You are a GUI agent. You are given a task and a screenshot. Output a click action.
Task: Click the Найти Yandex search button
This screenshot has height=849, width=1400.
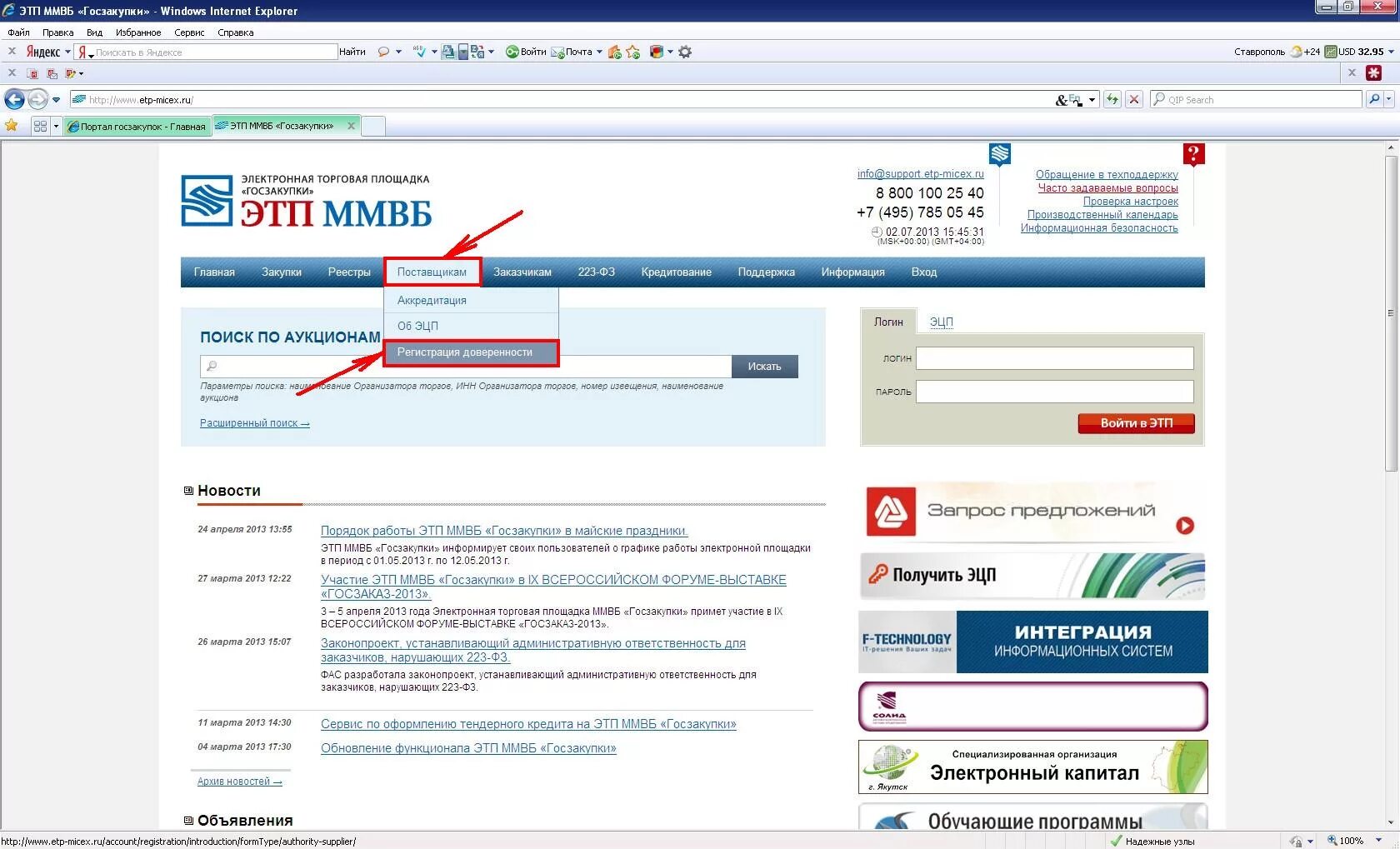coord(352,52)
